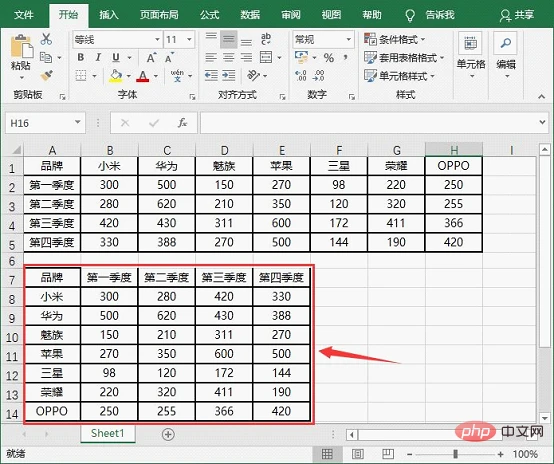Viewport: 554px width, 464px height.
Task: Open the font size 11 dropdown
Action: 190,39
